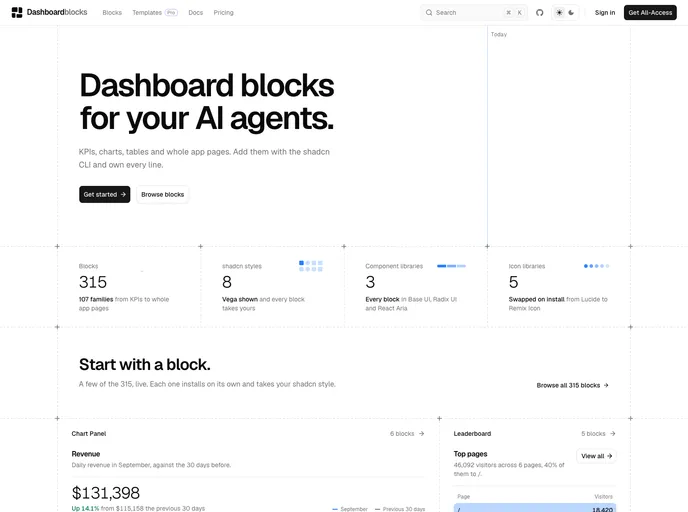Open the Blocks nav item
The height and width of the screenshot is (512, 688).
(112, 13)
